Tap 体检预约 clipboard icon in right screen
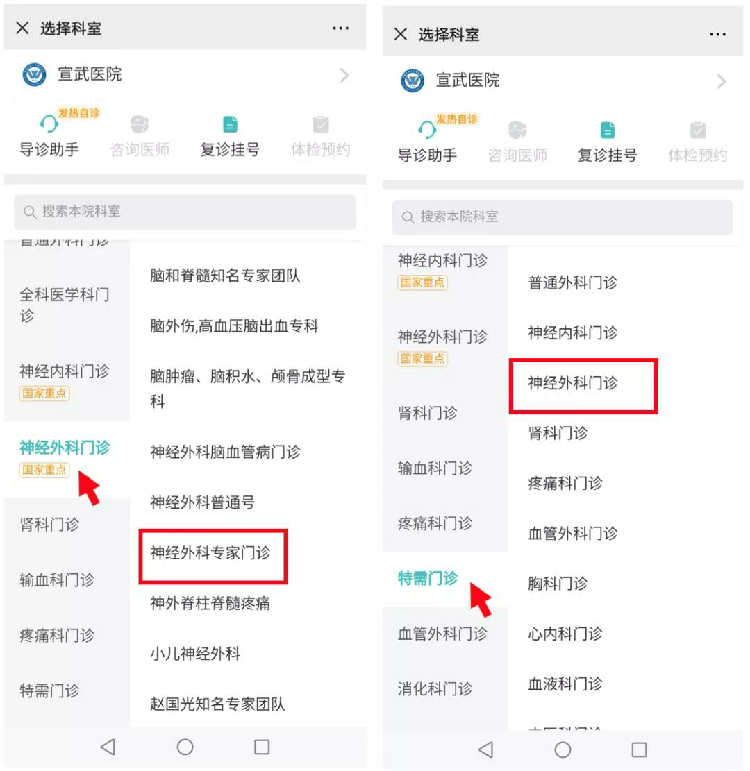The image size is (750, 771). coord(698,130)
